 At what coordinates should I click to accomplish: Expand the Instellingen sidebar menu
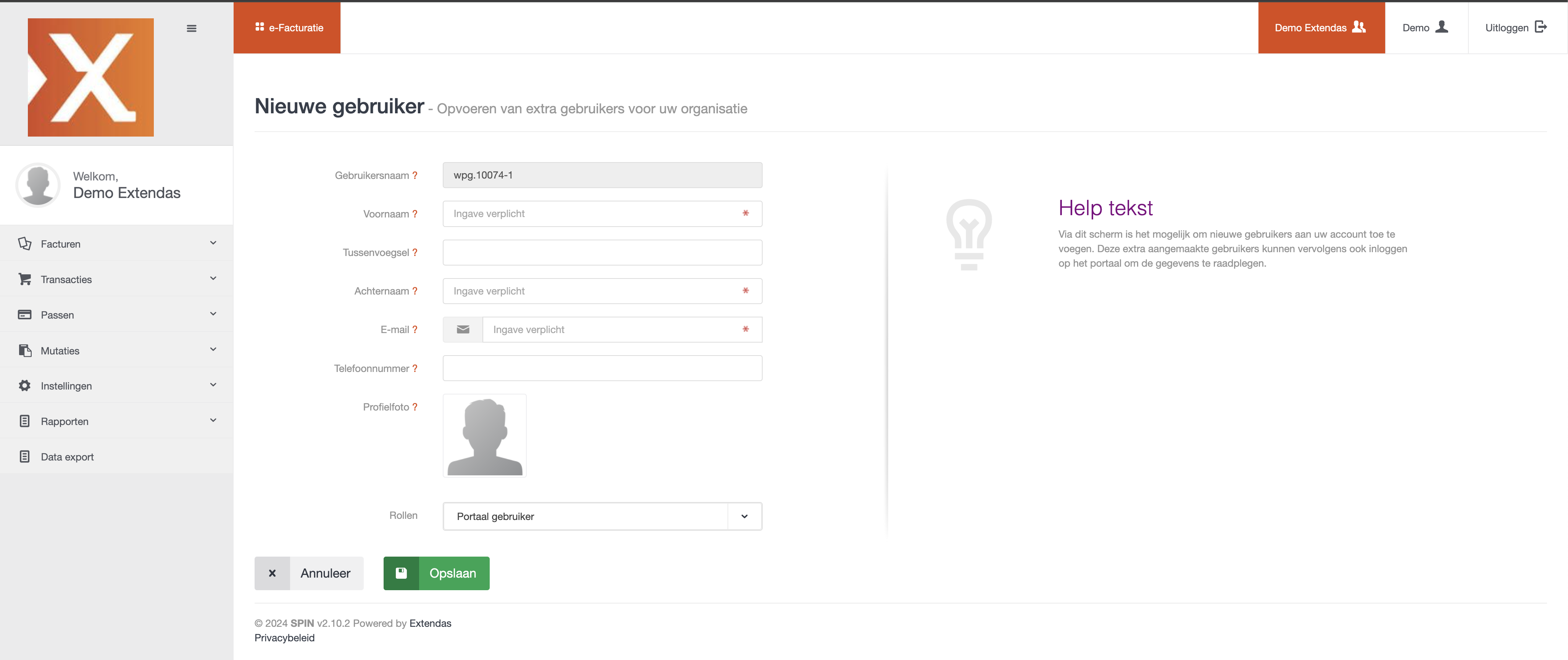(x=116, y=386)
